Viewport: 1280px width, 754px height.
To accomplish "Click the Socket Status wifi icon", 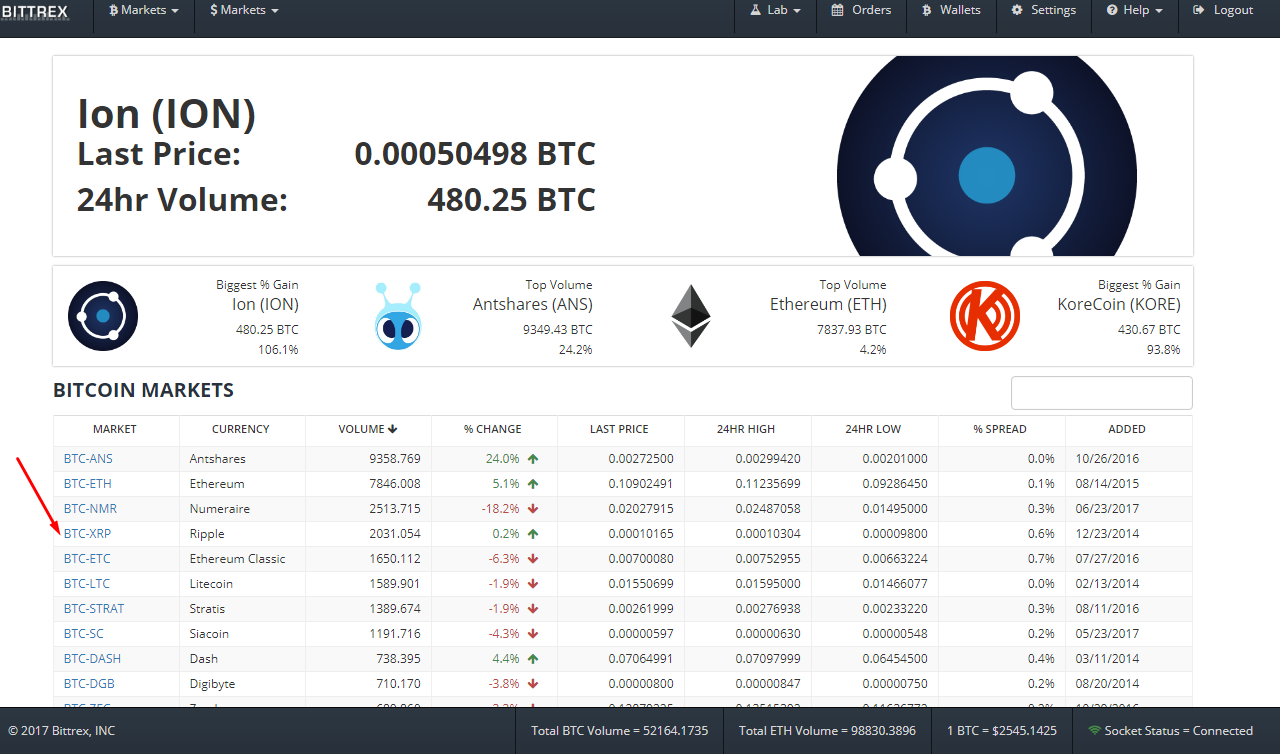I will [x=1095, y=731].
